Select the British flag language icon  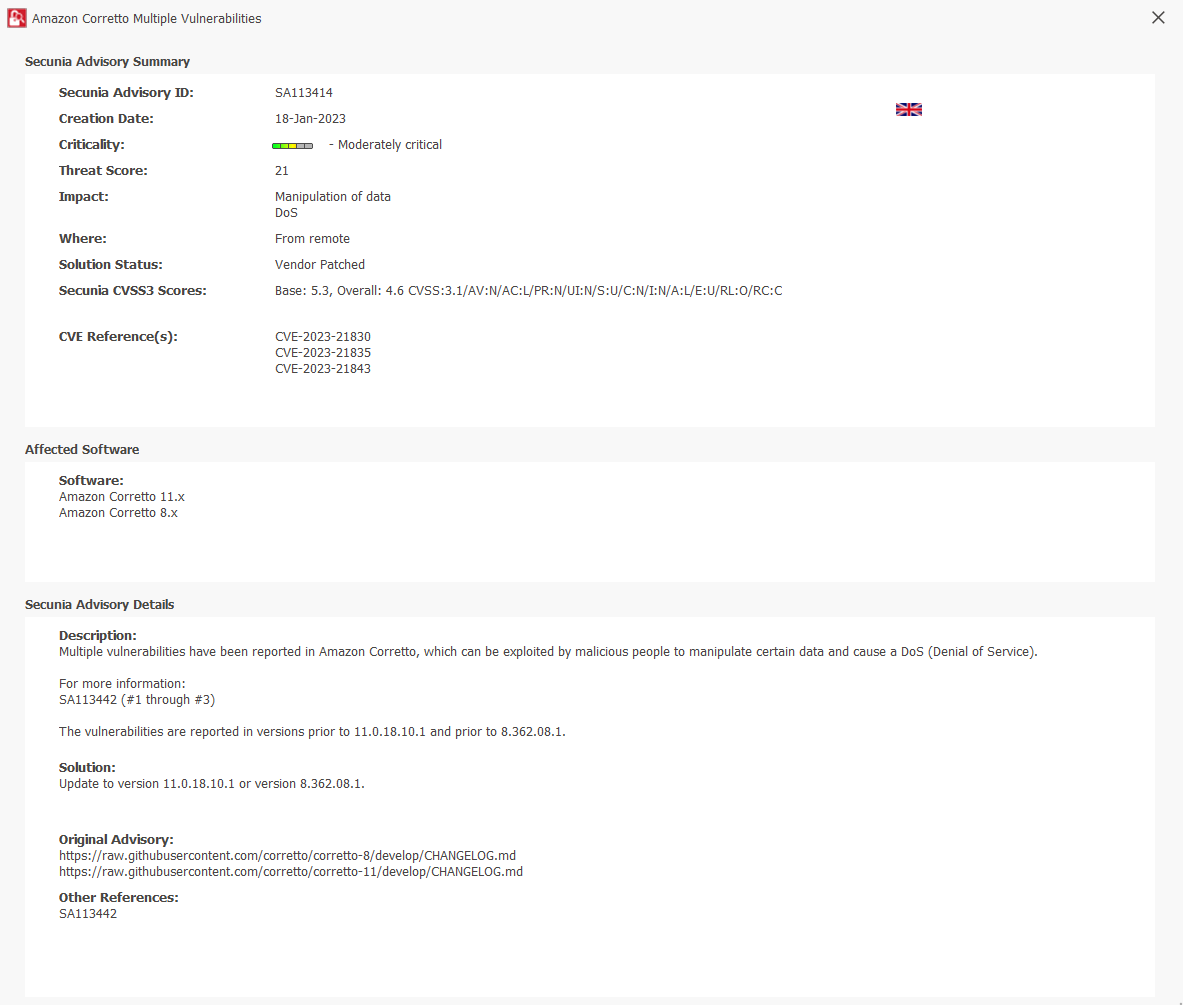(908, 109)
